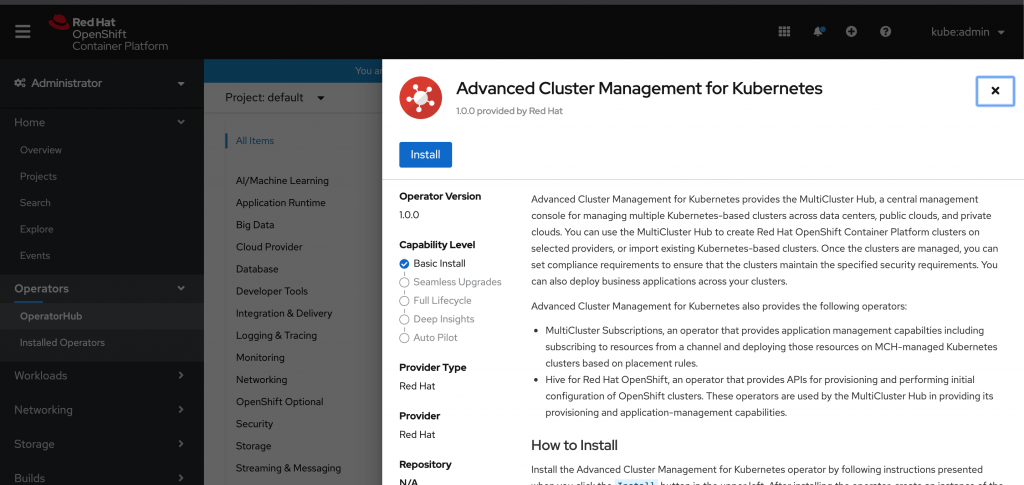The image size is (1024, 485).
Task: Expand the Networking navigation section
Action: [x=100, y=410]
